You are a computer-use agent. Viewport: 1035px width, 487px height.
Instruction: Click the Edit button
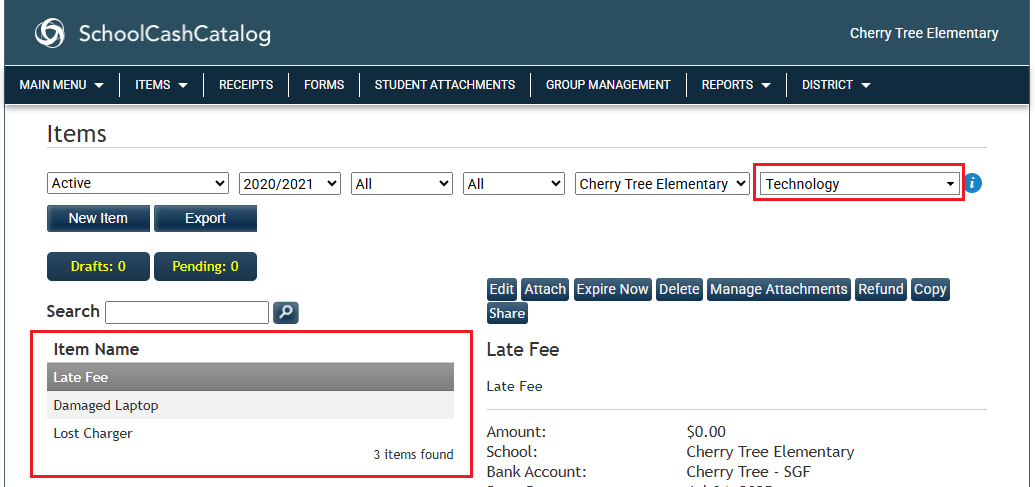(502, 289)
